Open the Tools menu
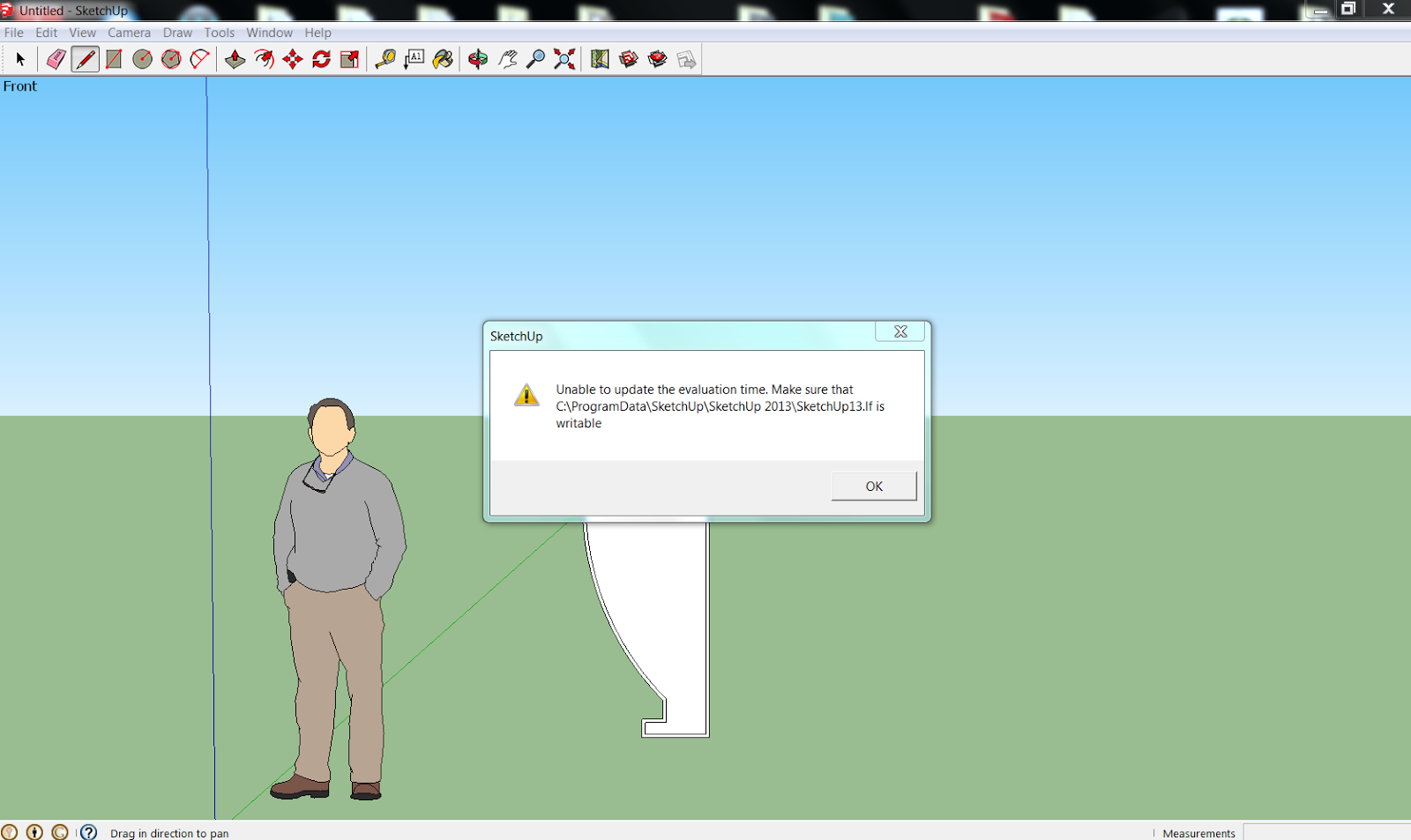 (x=220, y=33)
